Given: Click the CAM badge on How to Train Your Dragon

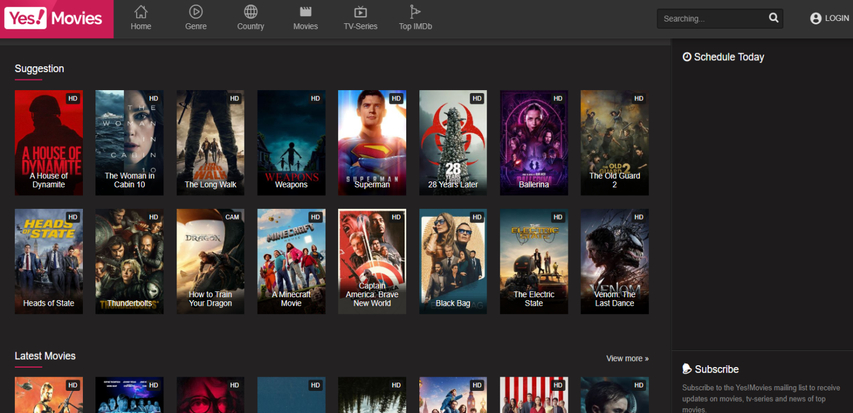Looking at the screenshot, I should 232,217.
